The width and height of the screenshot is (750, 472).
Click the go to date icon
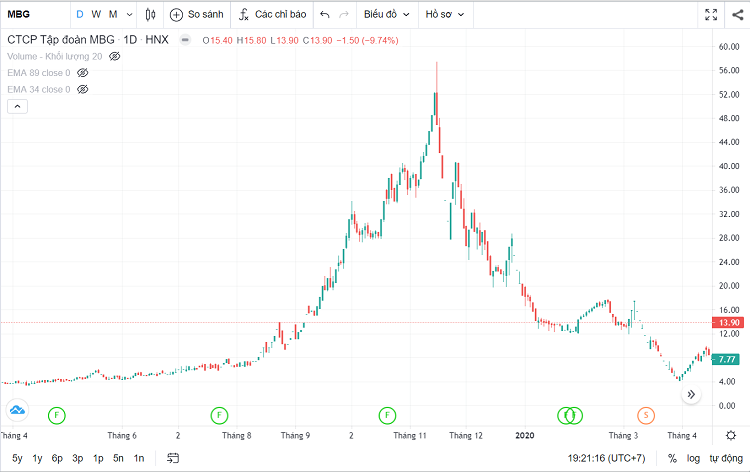coord(173,457)
